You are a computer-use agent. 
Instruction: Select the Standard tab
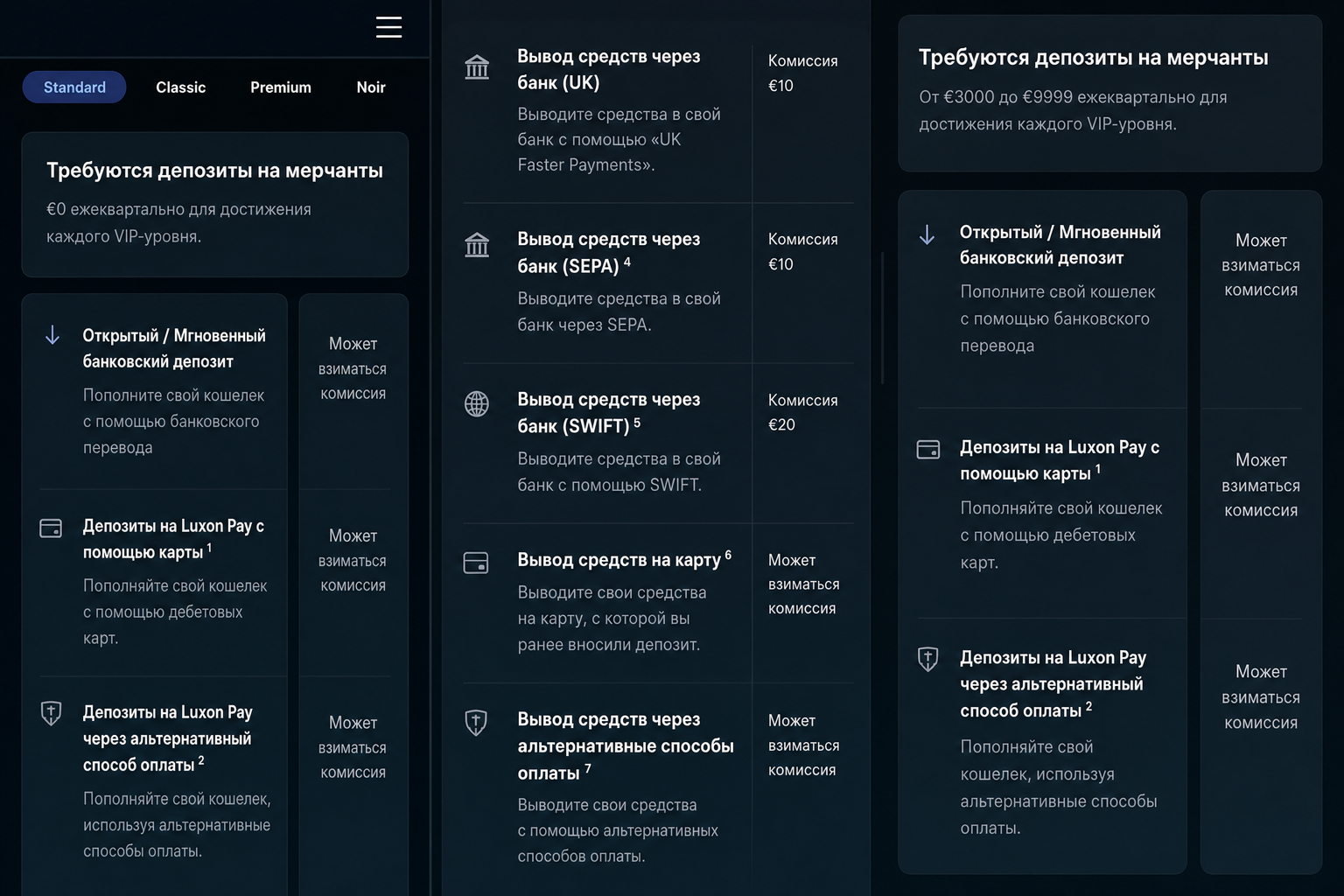(x=74, y=87)
